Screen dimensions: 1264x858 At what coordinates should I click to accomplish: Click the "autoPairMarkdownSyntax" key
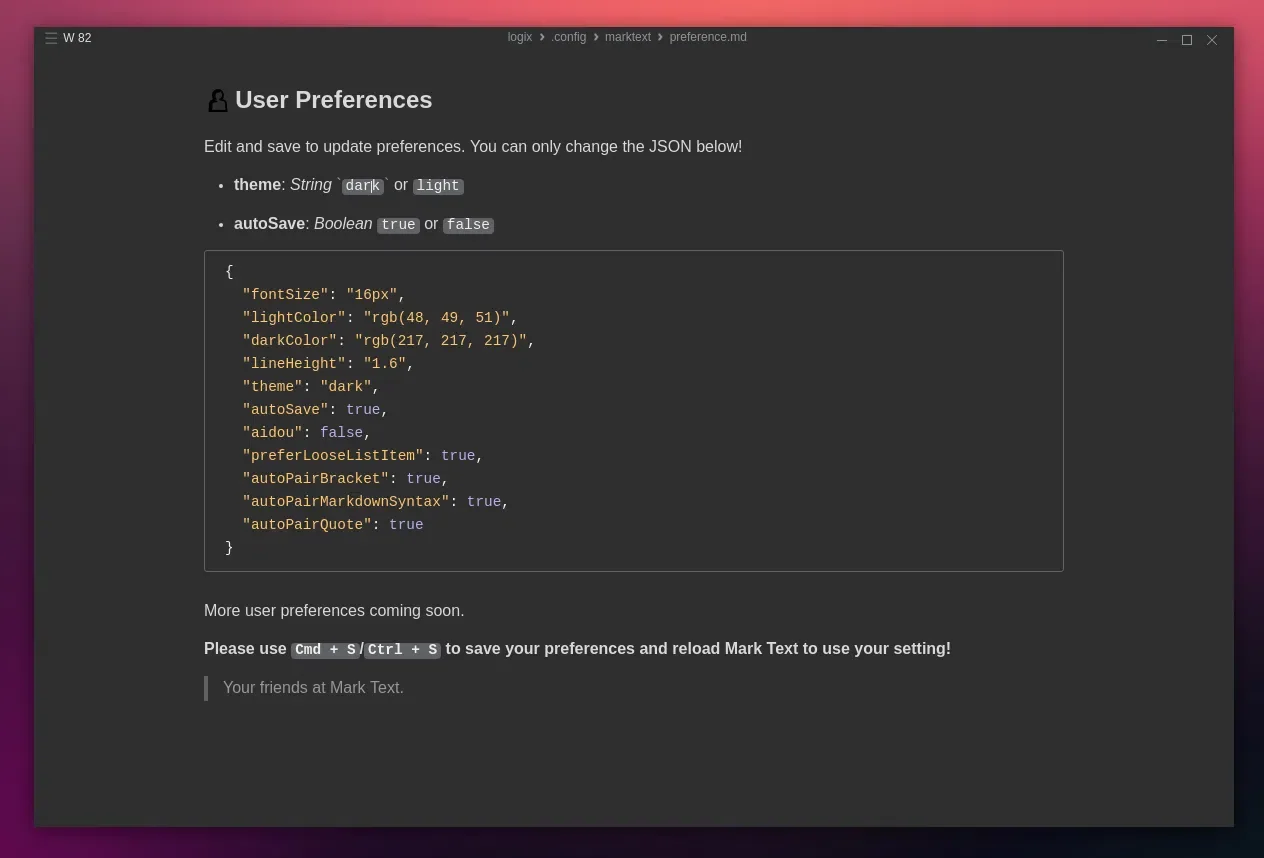(x=346, y=502)
